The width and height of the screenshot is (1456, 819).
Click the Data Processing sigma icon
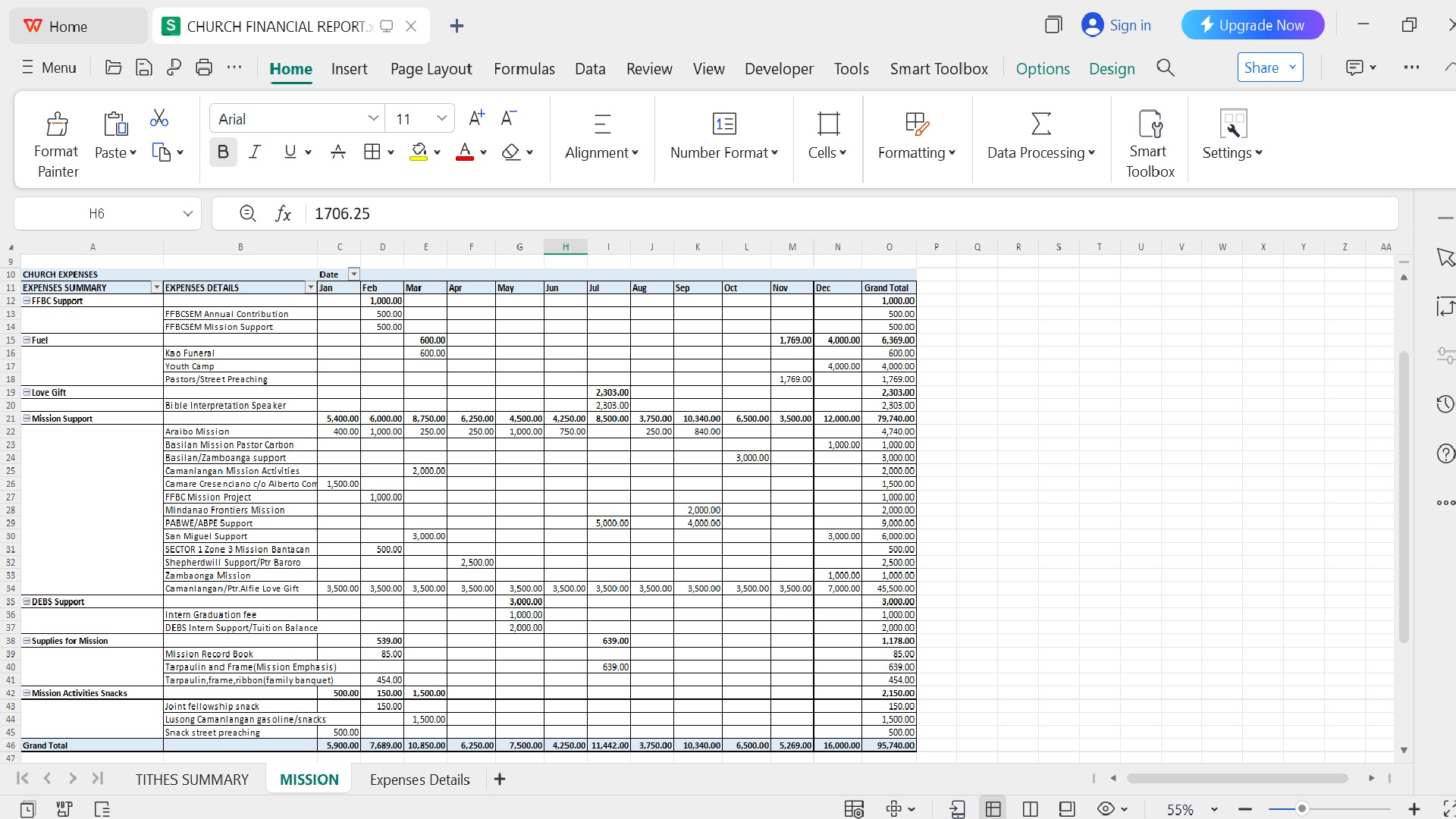click(1041, 124)
